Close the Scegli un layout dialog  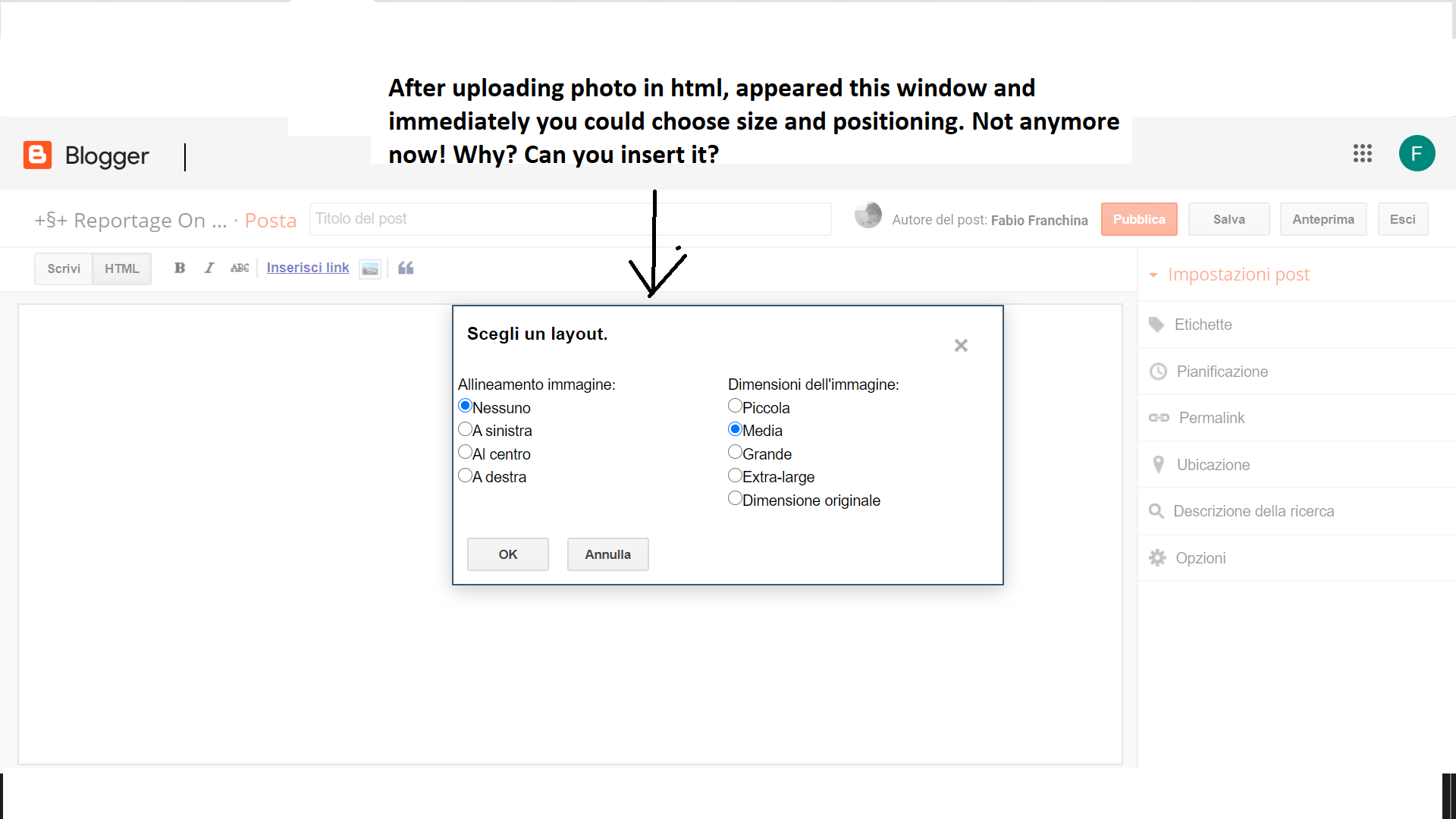tap(961, 346)
